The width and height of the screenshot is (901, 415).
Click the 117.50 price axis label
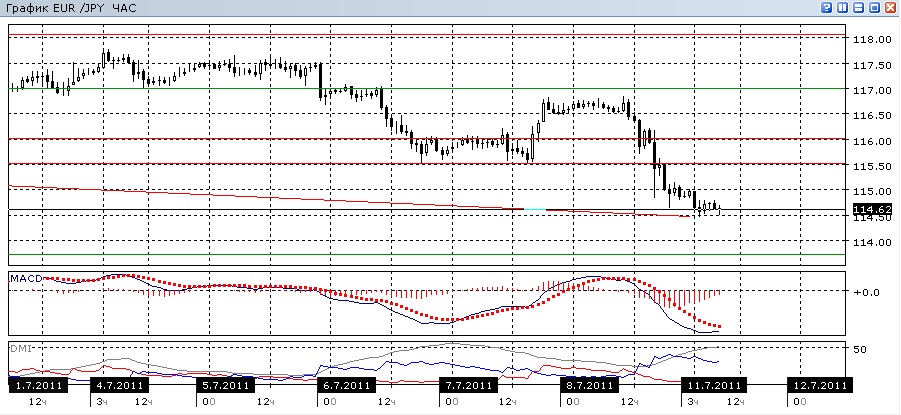pos(871,66)
